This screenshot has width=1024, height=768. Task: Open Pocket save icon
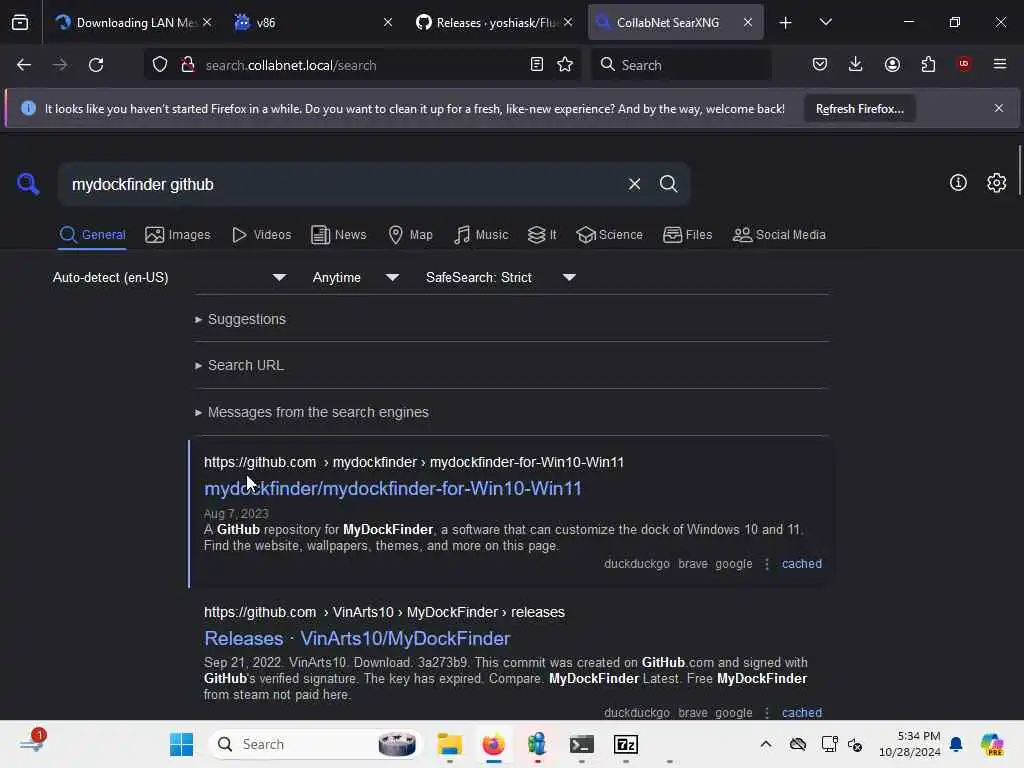(820, 65)
